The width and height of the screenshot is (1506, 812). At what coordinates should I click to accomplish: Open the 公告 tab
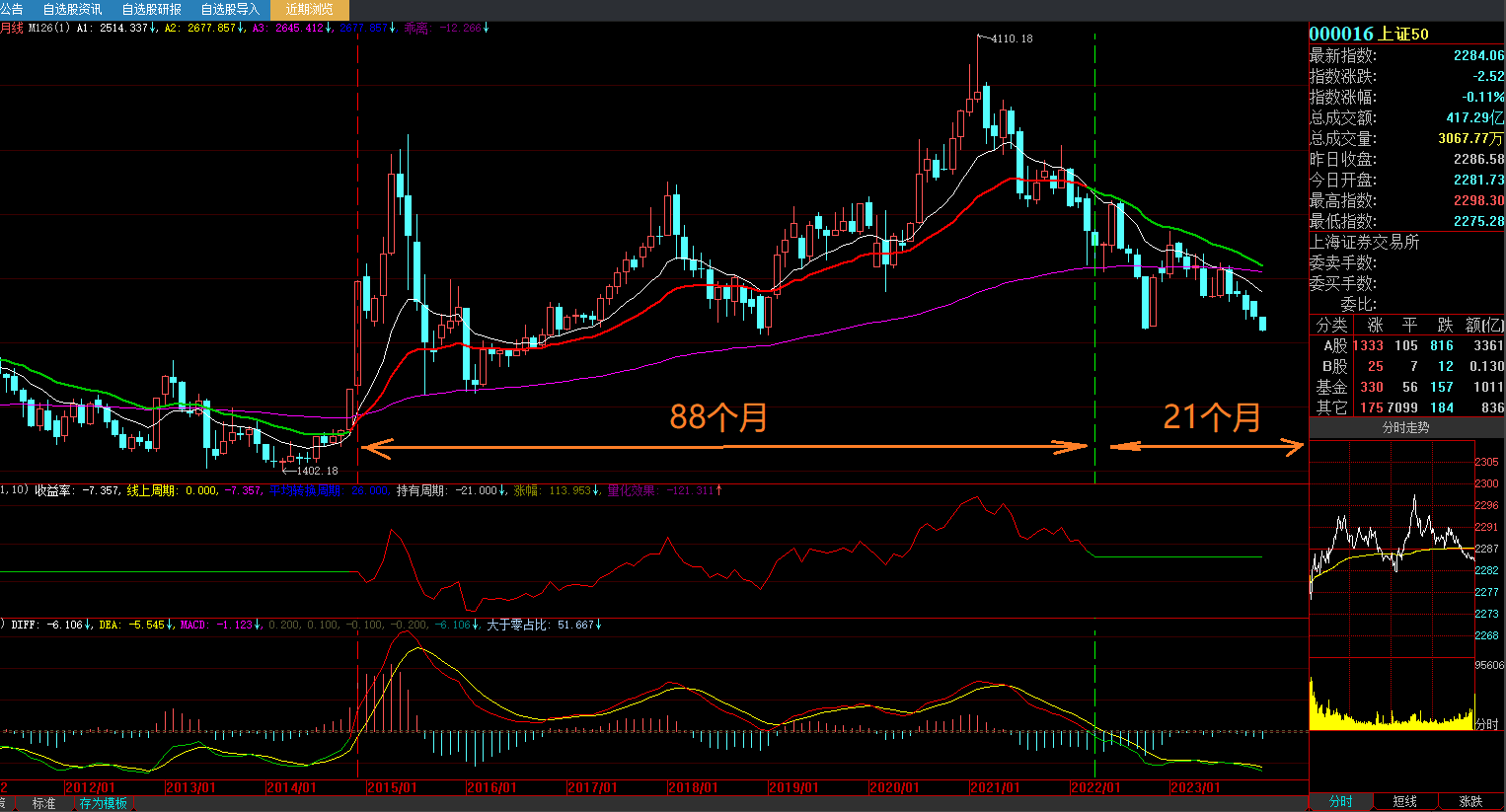[x=12, y=9]
